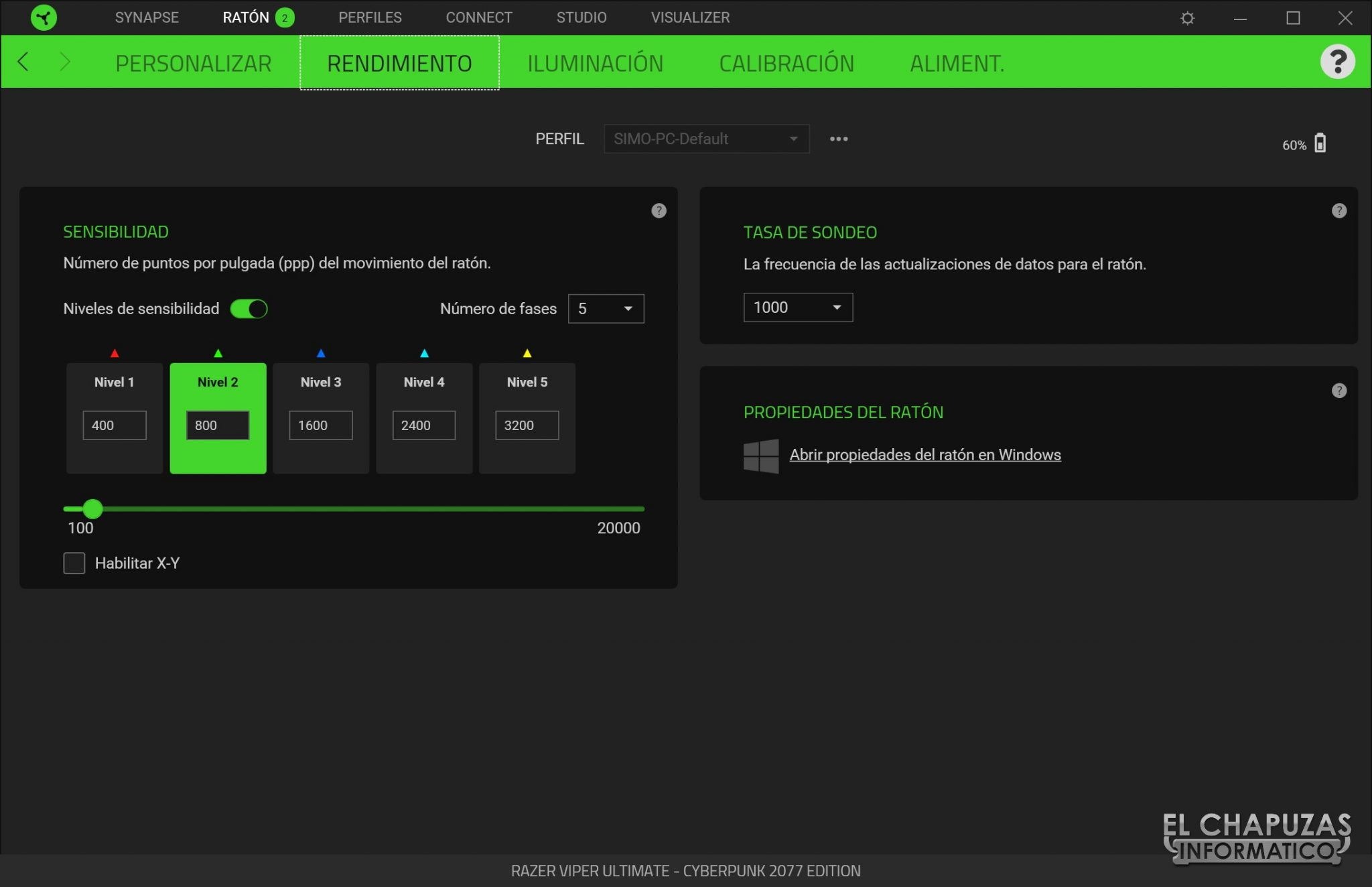
Task: Click the red Nivel 1 color indicator
Action: (115, 353)
